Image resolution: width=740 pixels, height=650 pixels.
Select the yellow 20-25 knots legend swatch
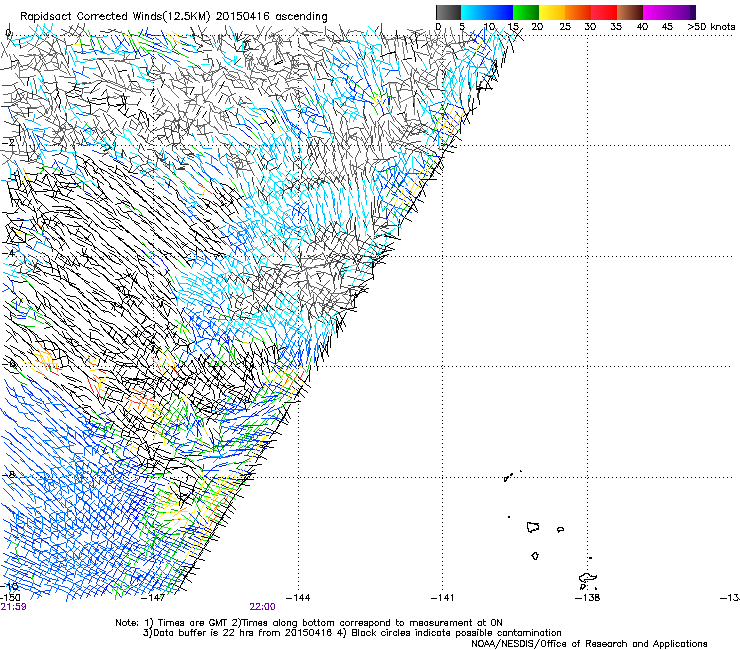[x=552, y=12]
